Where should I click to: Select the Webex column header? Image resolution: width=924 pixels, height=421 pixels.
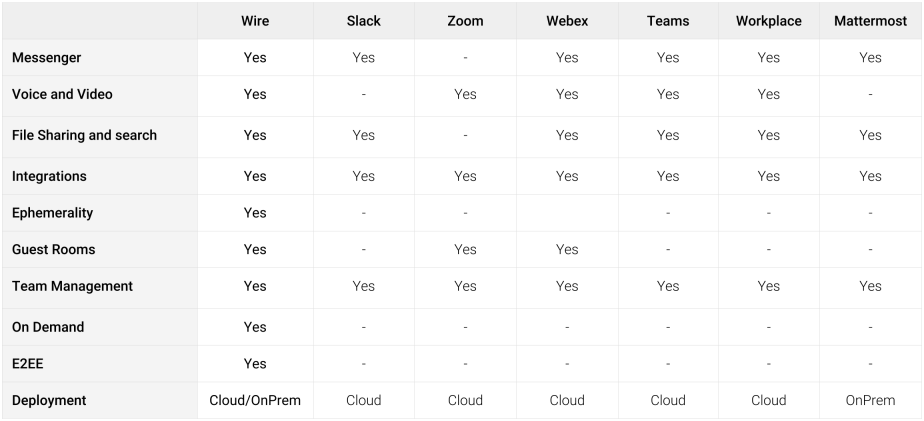point(567,21)
